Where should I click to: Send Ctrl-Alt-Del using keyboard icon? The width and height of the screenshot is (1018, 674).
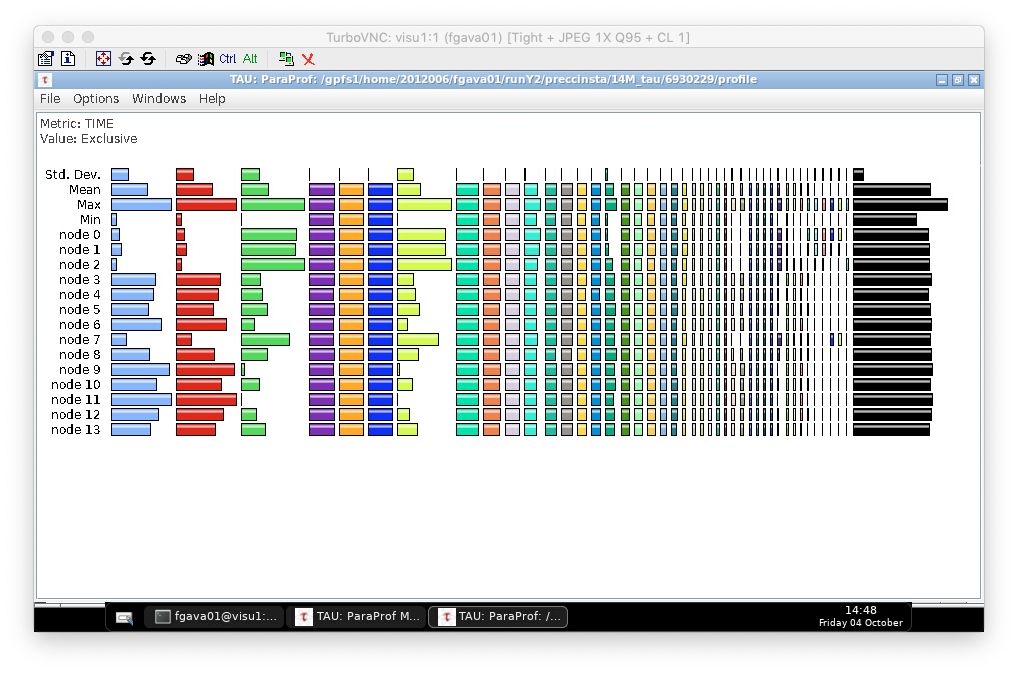pos(184,59)
